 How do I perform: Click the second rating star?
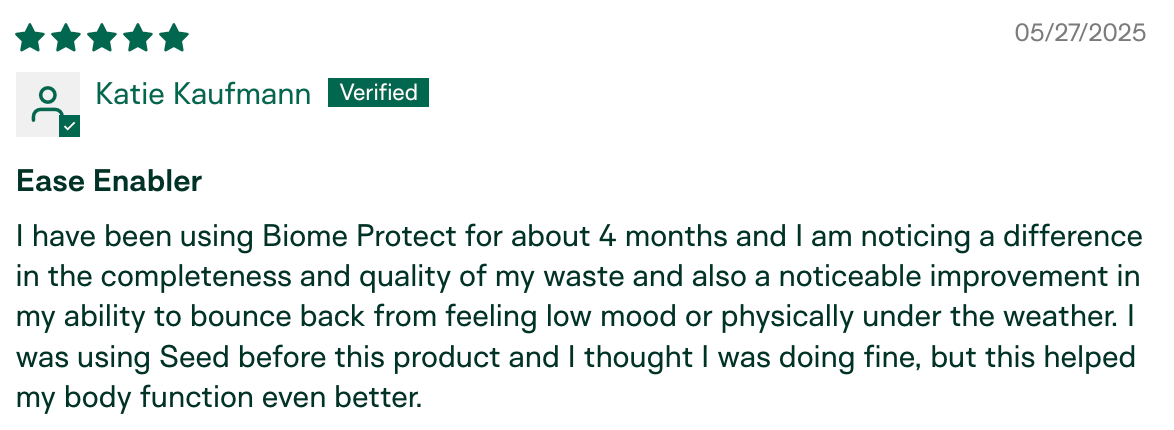tap(66, 38)
